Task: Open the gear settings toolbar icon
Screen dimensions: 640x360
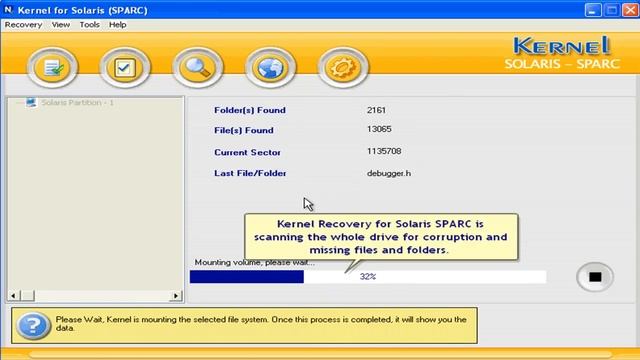Action: pyautogui.click(x=343, y=68)
